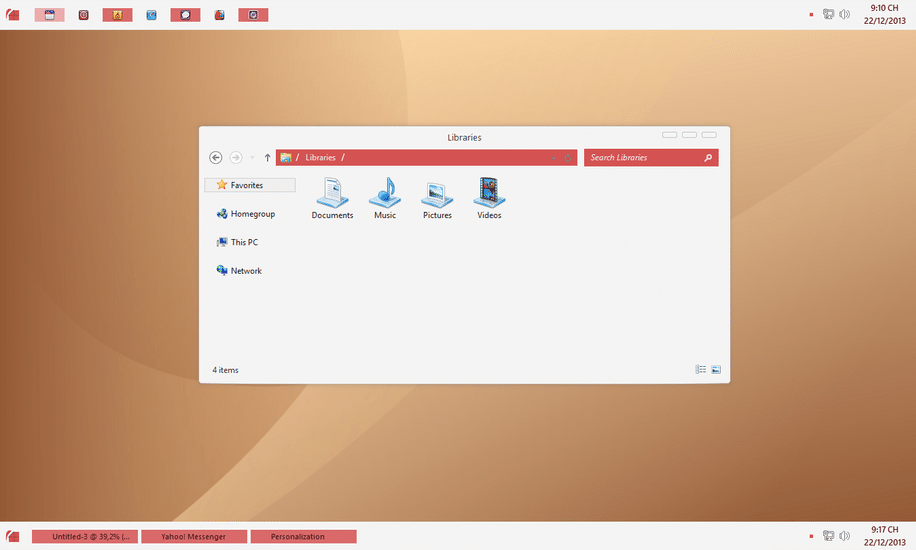Switch to Yahoo! Messenger taskbar window
916x550 pixels.
click(x=193, y=537)
